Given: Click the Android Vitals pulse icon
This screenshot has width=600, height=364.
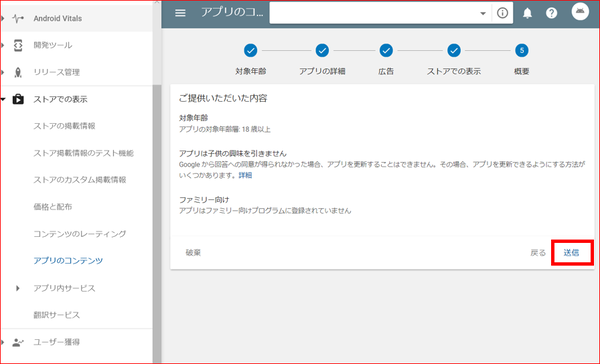Looking at the screenshot, I should coord(18,18).
